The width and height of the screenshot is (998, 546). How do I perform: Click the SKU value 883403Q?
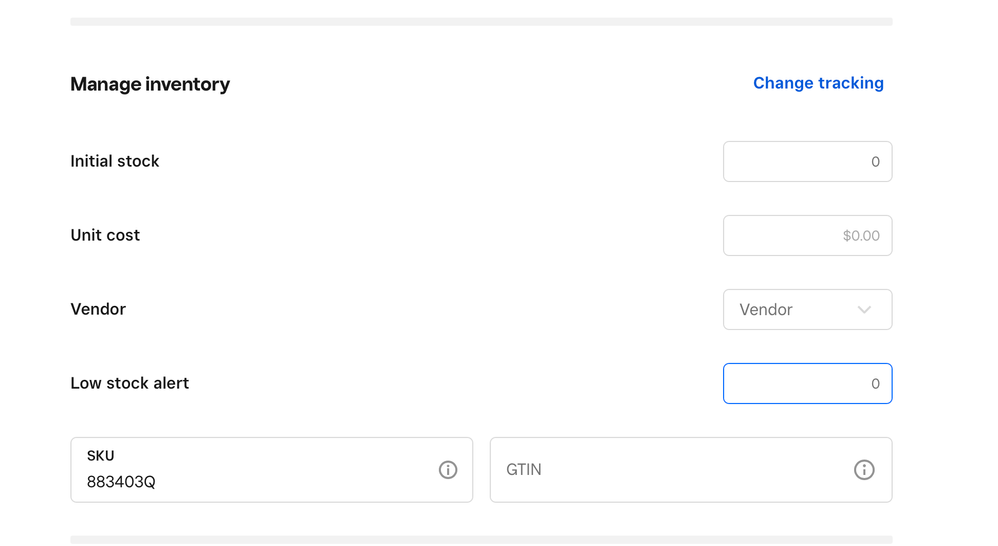point(121,482)
